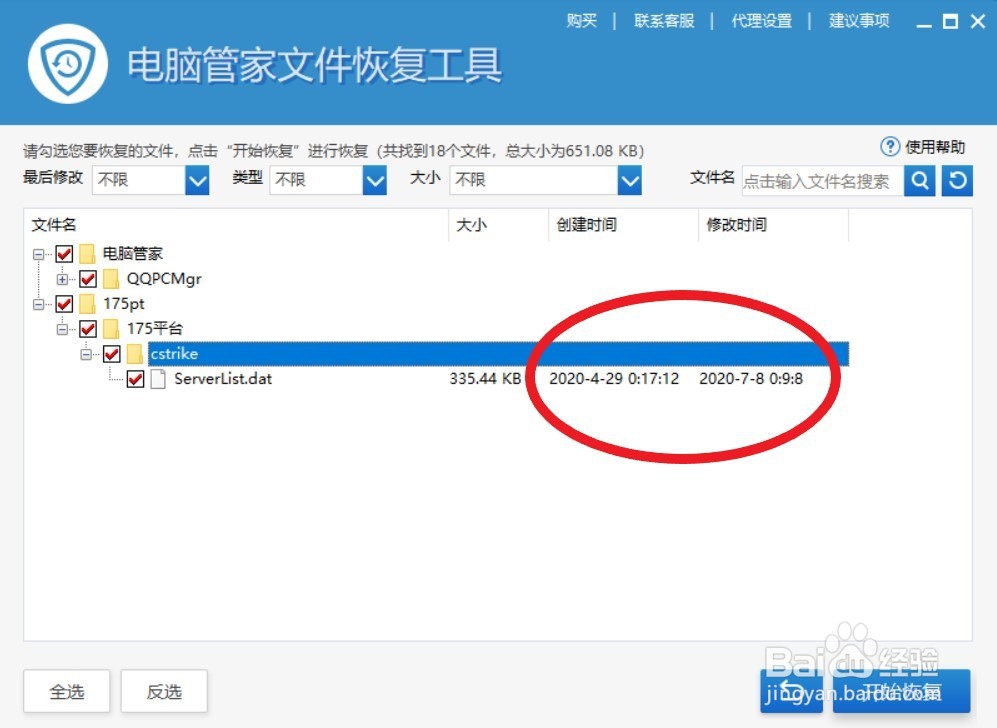The height and width of the screenshot is (728, 997).
Task: Collapse the 电脑管家 tree node
Action: pyautogui.click(x=39, y=254)
